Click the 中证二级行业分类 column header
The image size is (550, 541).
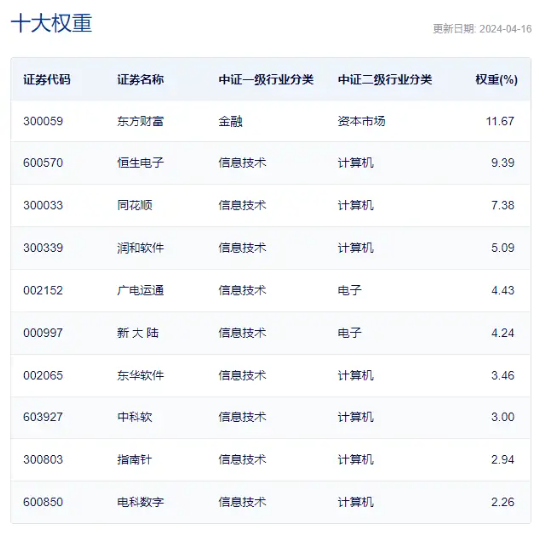(385, 80)
